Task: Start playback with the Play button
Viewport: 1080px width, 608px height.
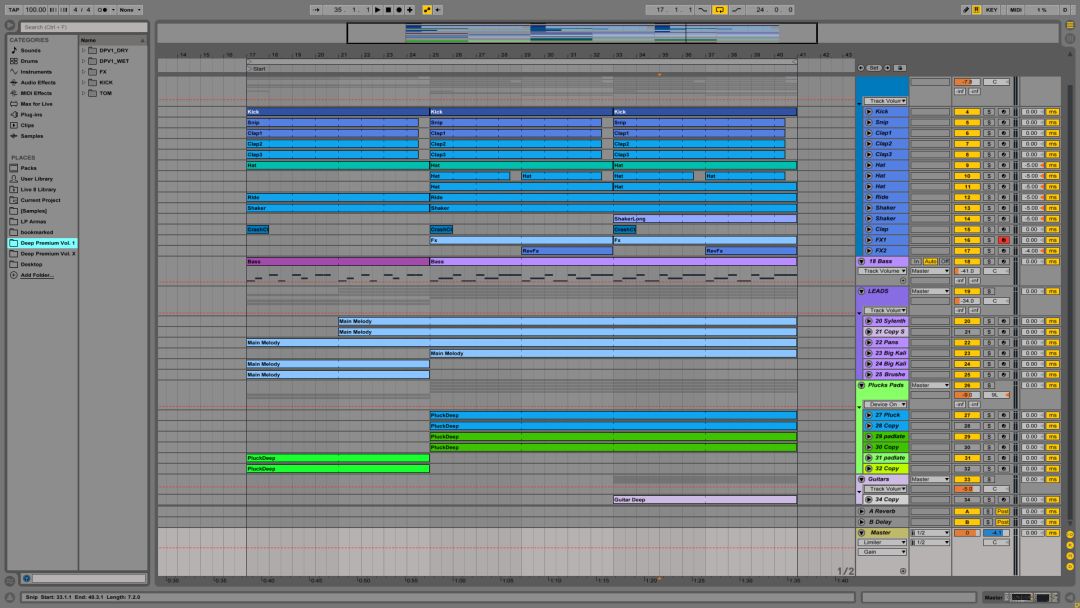Action: coord(377,10)
